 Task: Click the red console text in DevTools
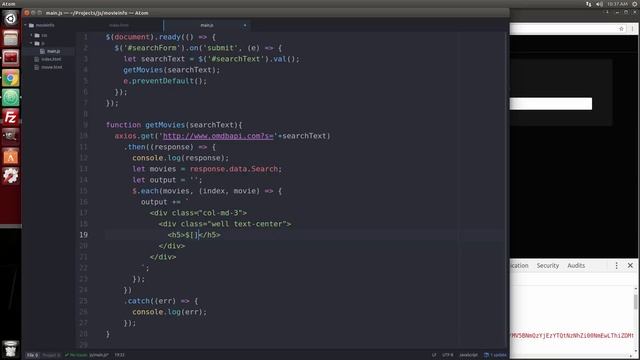tap(572, 336)
